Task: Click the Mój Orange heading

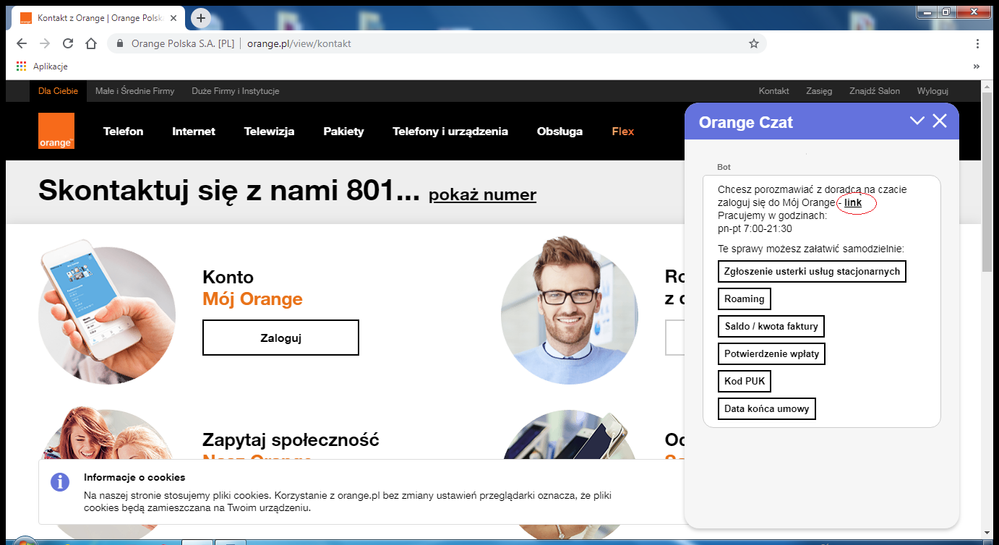Action: tap(252, 299)
